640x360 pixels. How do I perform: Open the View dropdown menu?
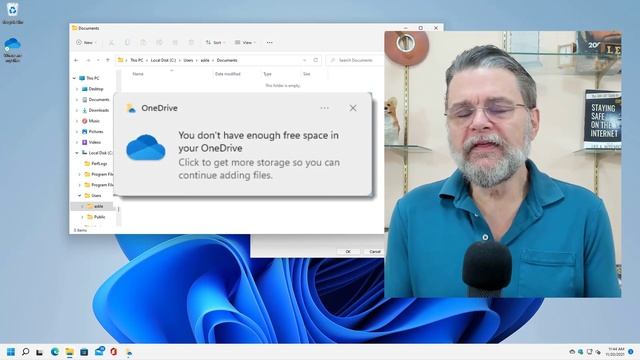pyautogui.click(x=245, y=42)
